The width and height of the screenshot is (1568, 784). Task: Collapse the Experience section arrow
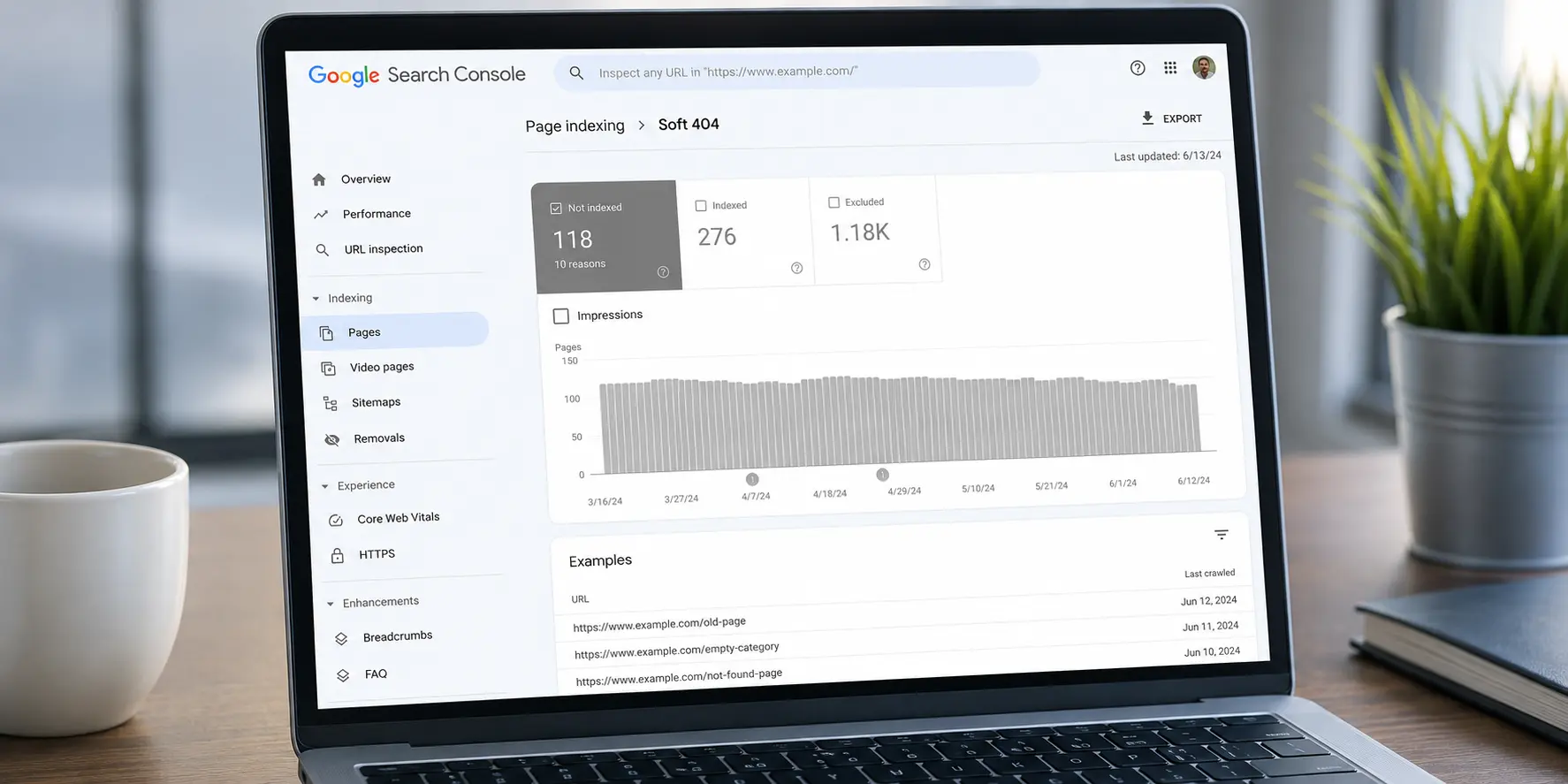pos(324,486)
